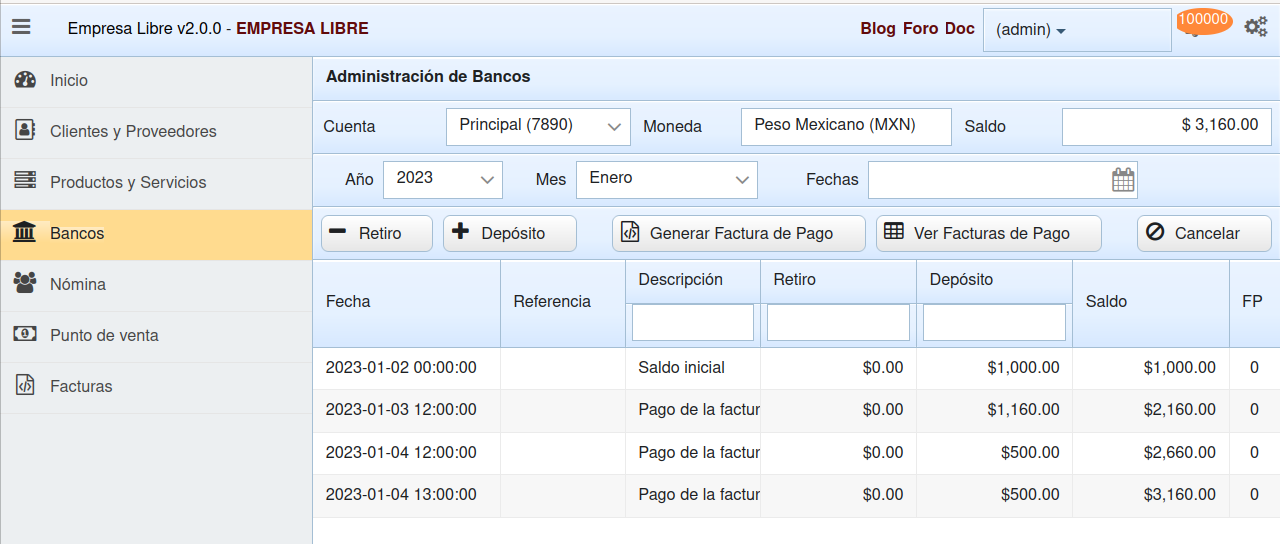Click the Descripción filter input field
This screenshot has width=1280, height=544.
692,322
